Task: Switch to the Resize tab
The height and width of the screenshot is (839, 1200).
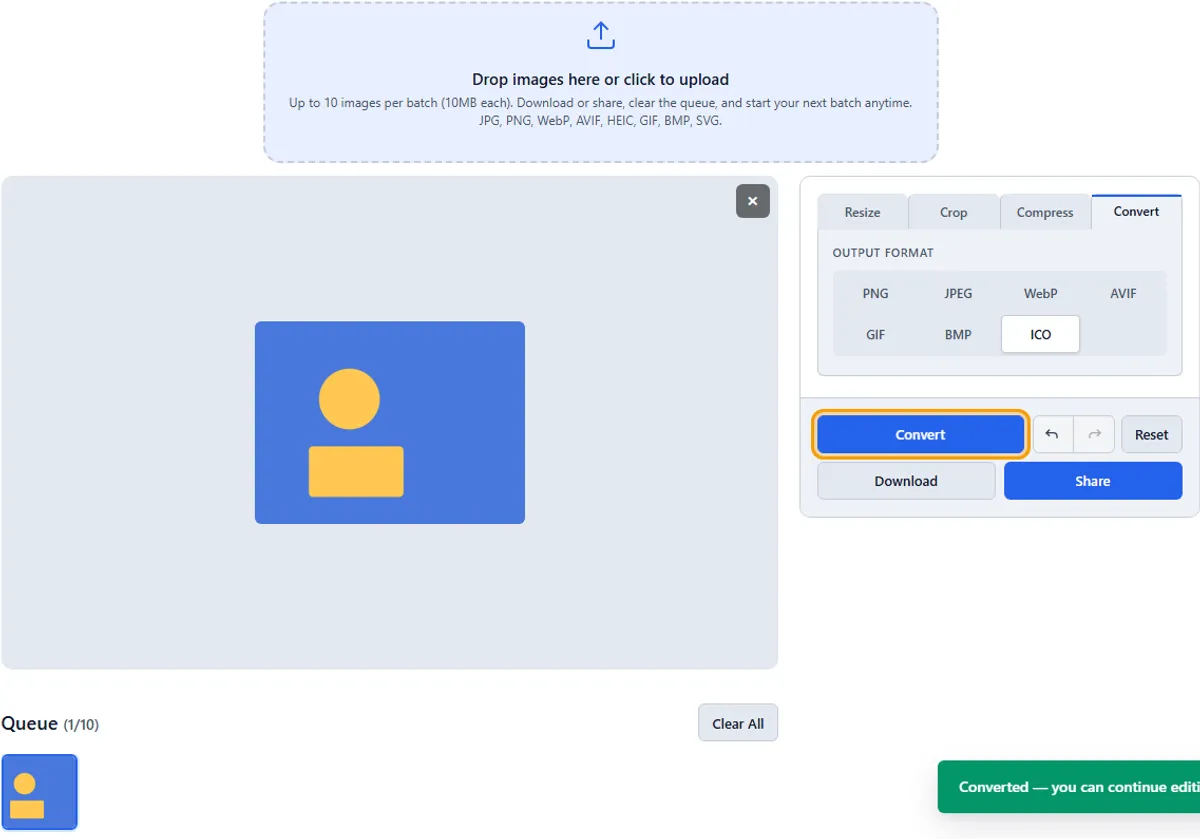Action: (862, 212)
